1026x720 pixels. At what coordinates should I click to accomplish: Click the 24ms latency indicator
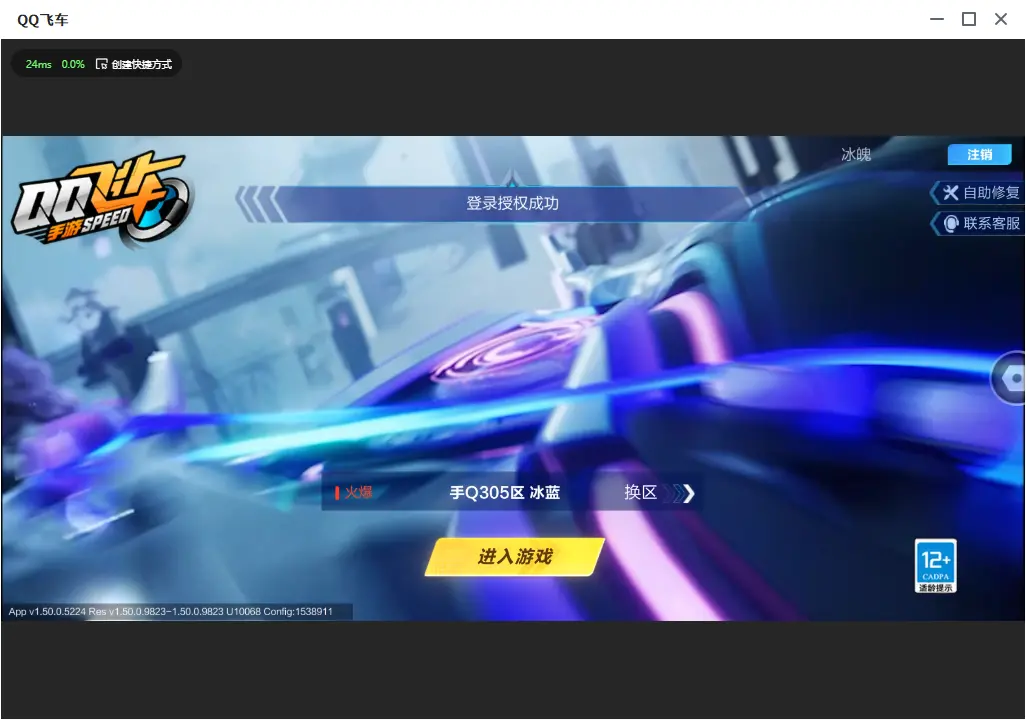pos(39,64)
